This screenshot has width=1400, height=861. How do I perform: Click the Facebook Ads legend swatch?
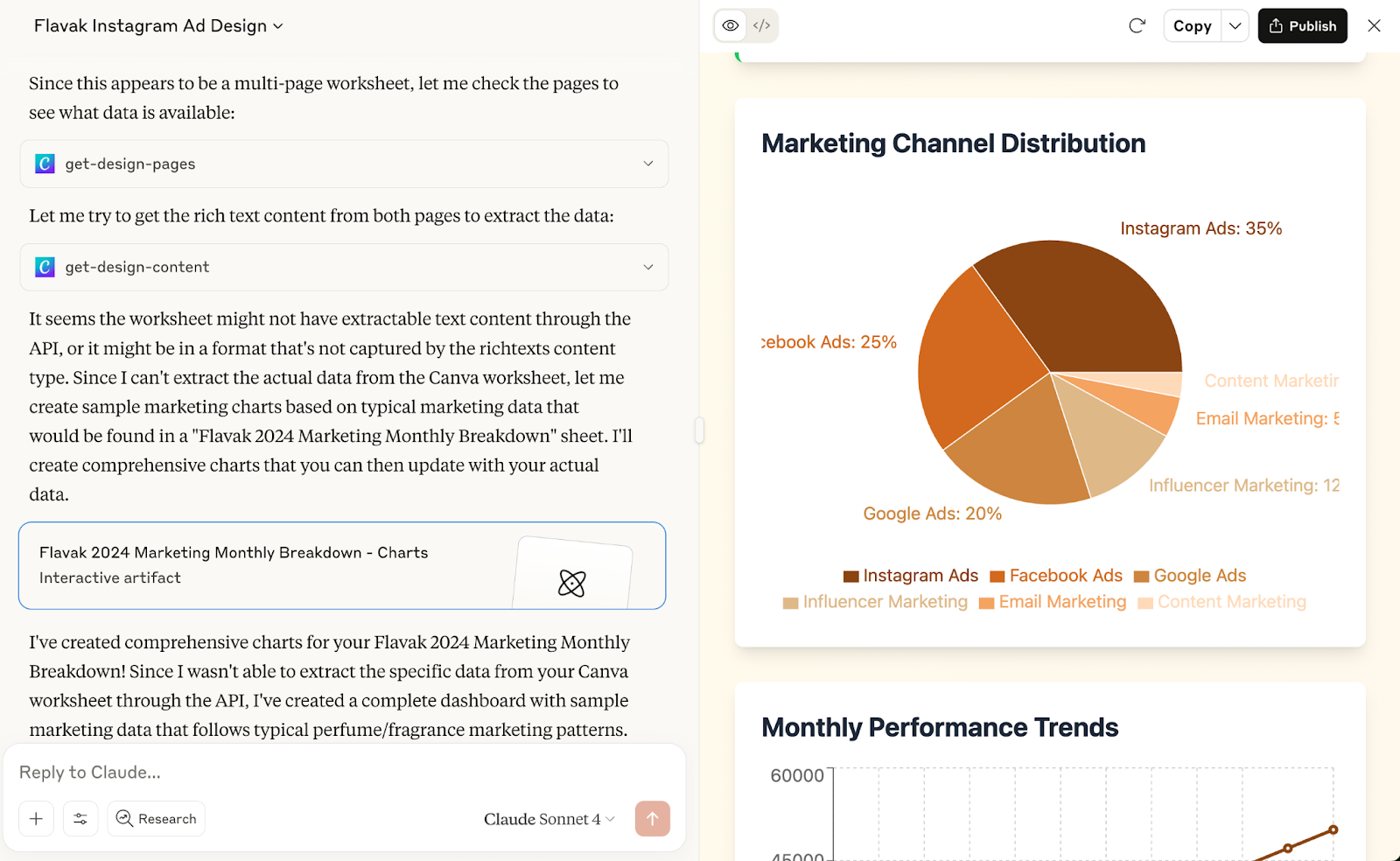point(997,577)
